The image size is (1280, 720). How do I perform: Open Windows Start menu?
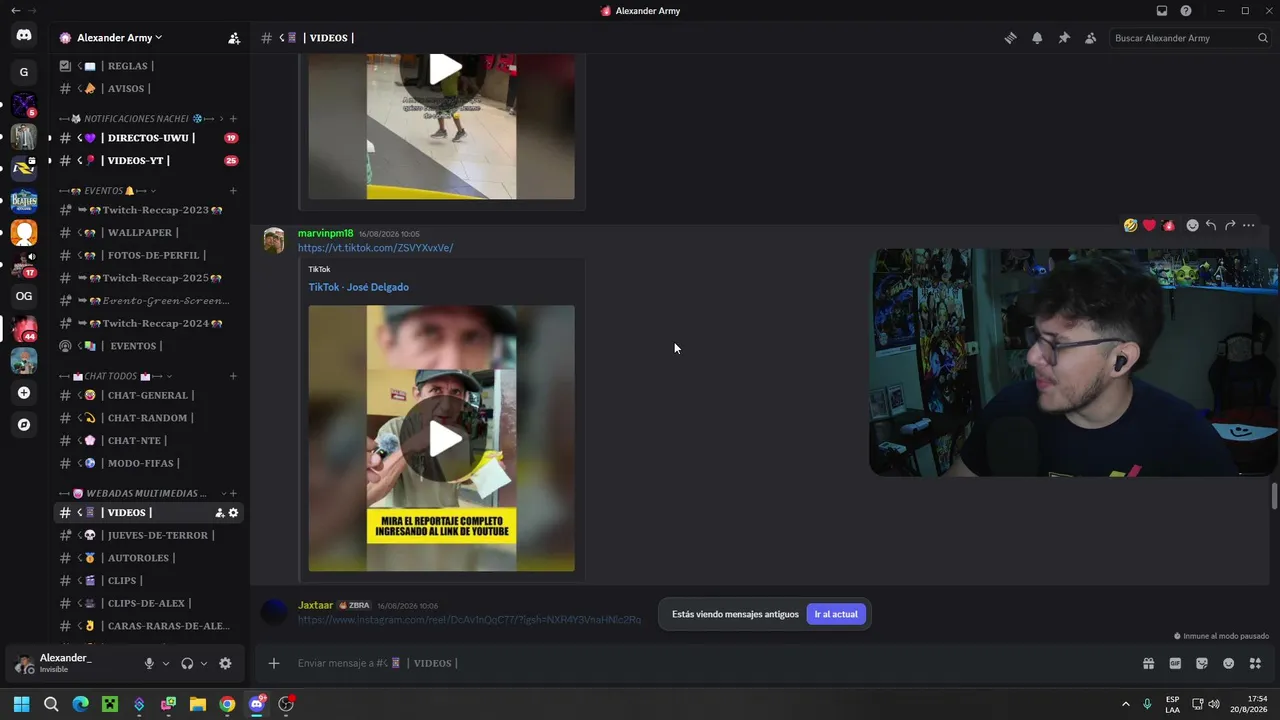22,704
